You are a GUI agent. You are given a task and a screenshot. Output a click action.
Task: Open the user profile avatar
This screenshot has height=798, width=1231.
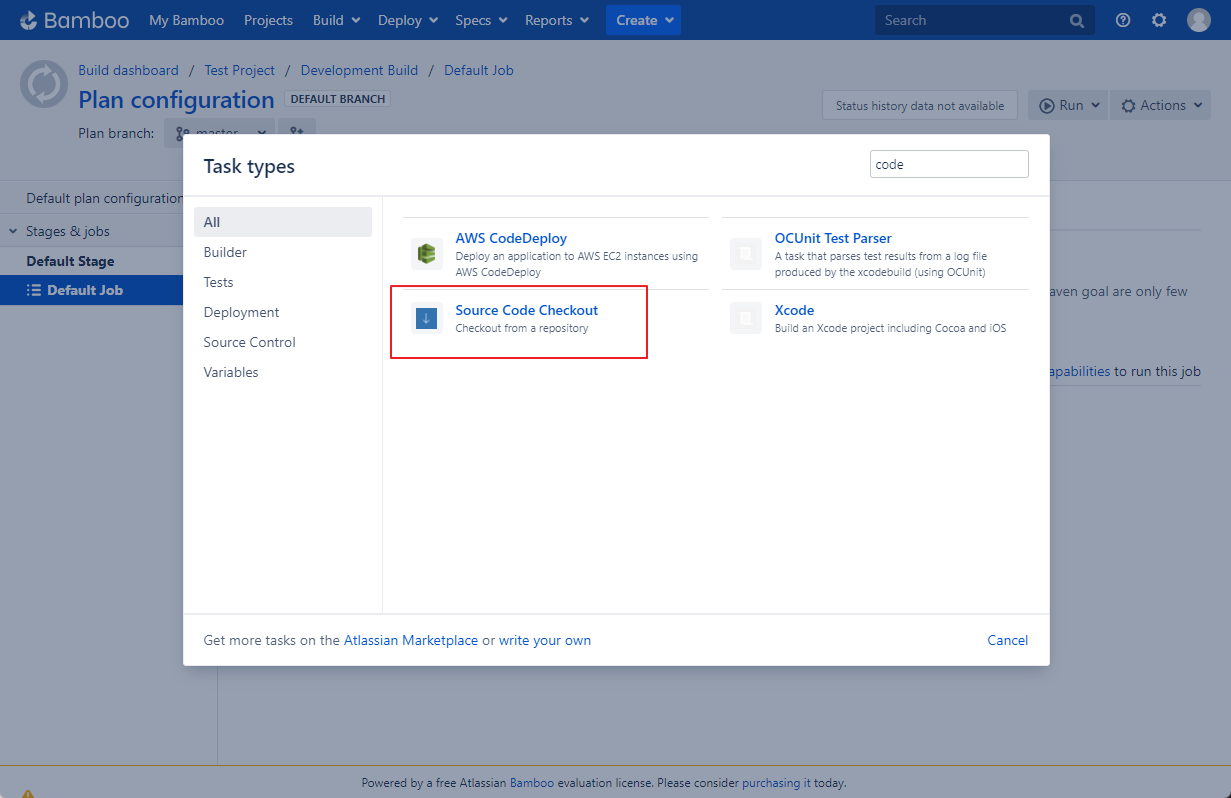[1199, 20]
